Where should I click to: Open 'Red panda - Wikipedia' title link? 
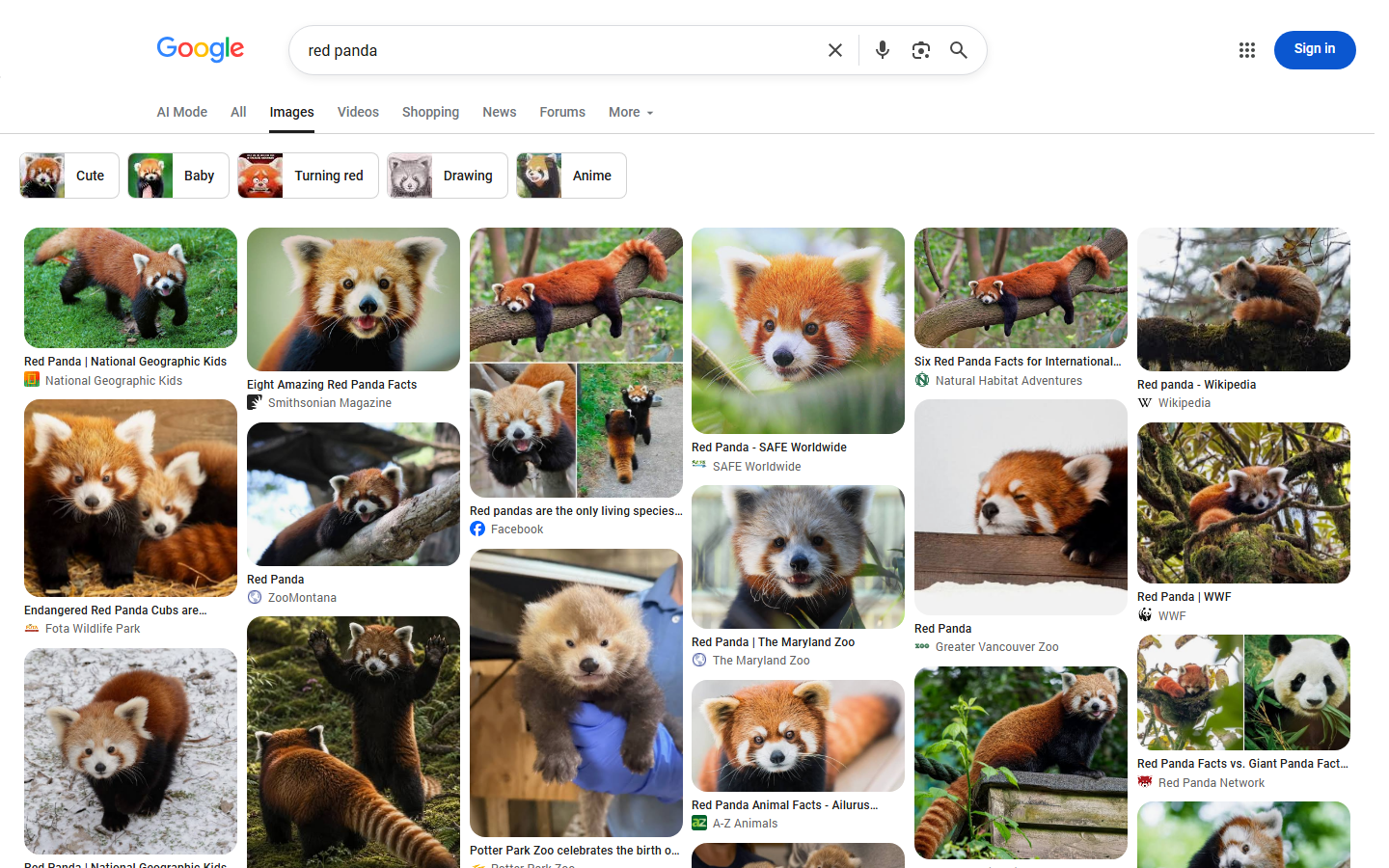[1196, 385]
